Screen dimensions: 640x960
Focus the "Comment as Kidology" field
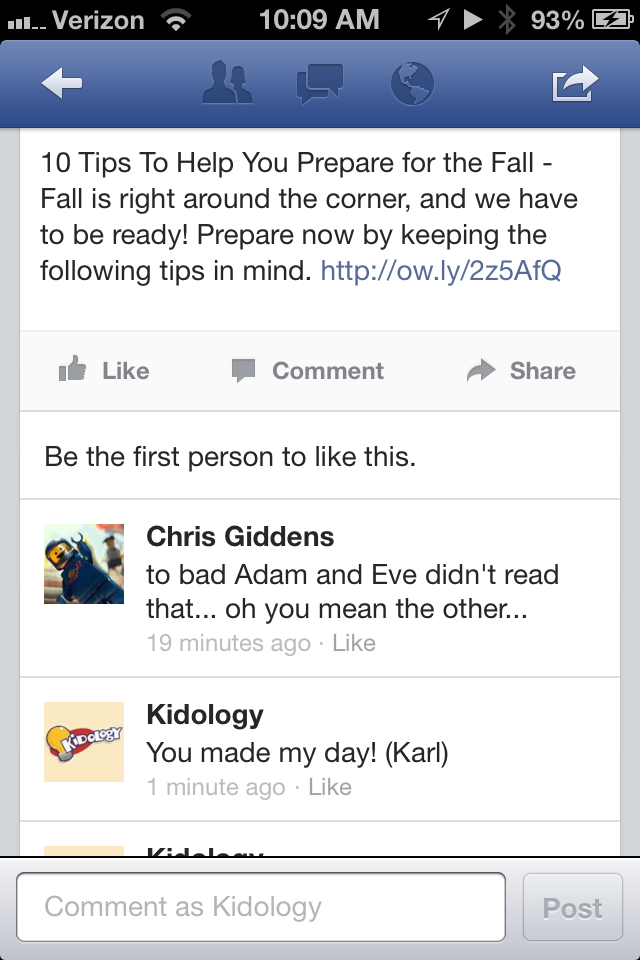pos(261,907)
